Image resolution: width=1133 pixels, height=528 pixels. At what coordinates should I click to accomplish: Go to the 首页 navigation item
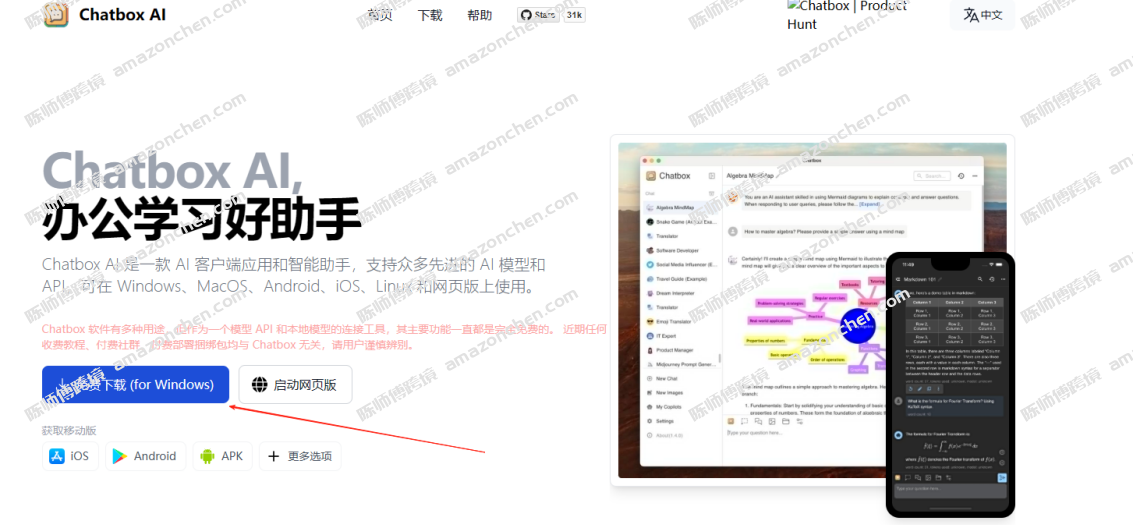(379, 15)
